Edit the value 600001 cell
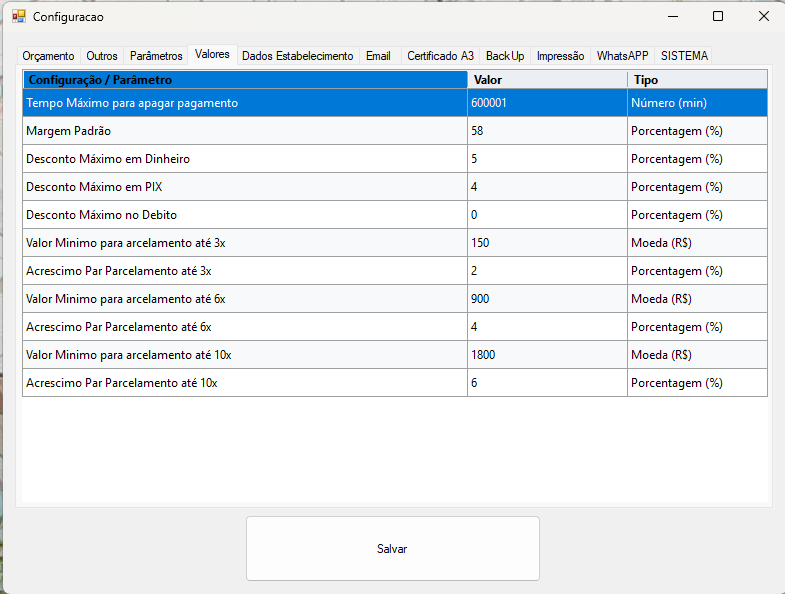The width and height of the screenshot is (785, 594). (547, 103)
